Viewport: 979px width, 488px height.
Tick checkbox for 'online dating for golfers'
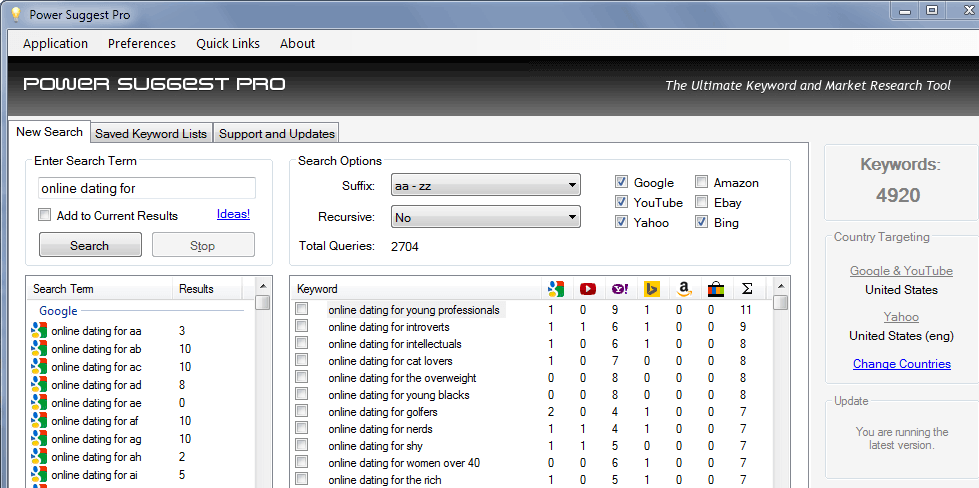tap(302, 411)
